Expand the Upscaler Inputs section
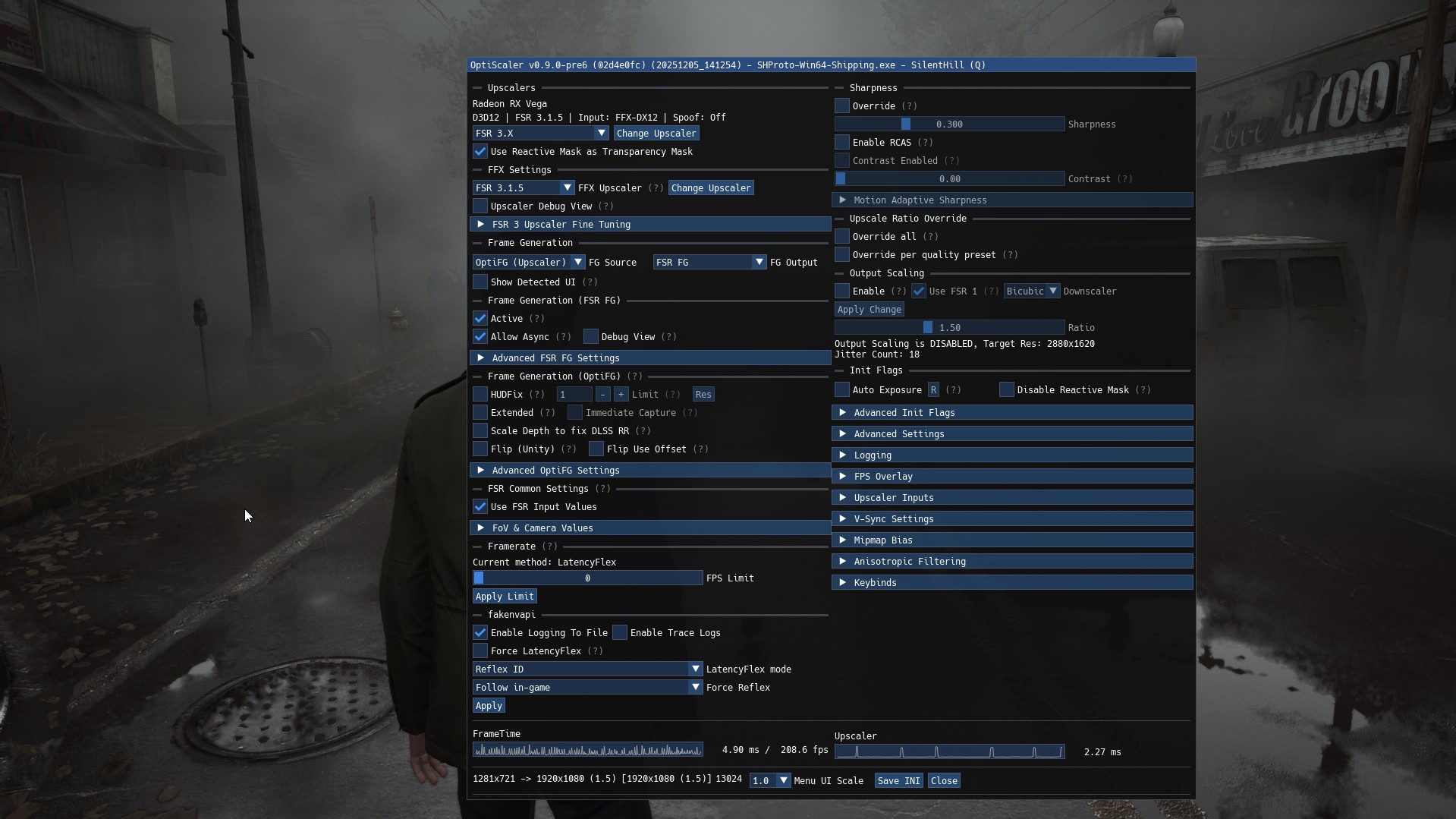The height and width of the screenshot is (819, 1456). 1012,498
